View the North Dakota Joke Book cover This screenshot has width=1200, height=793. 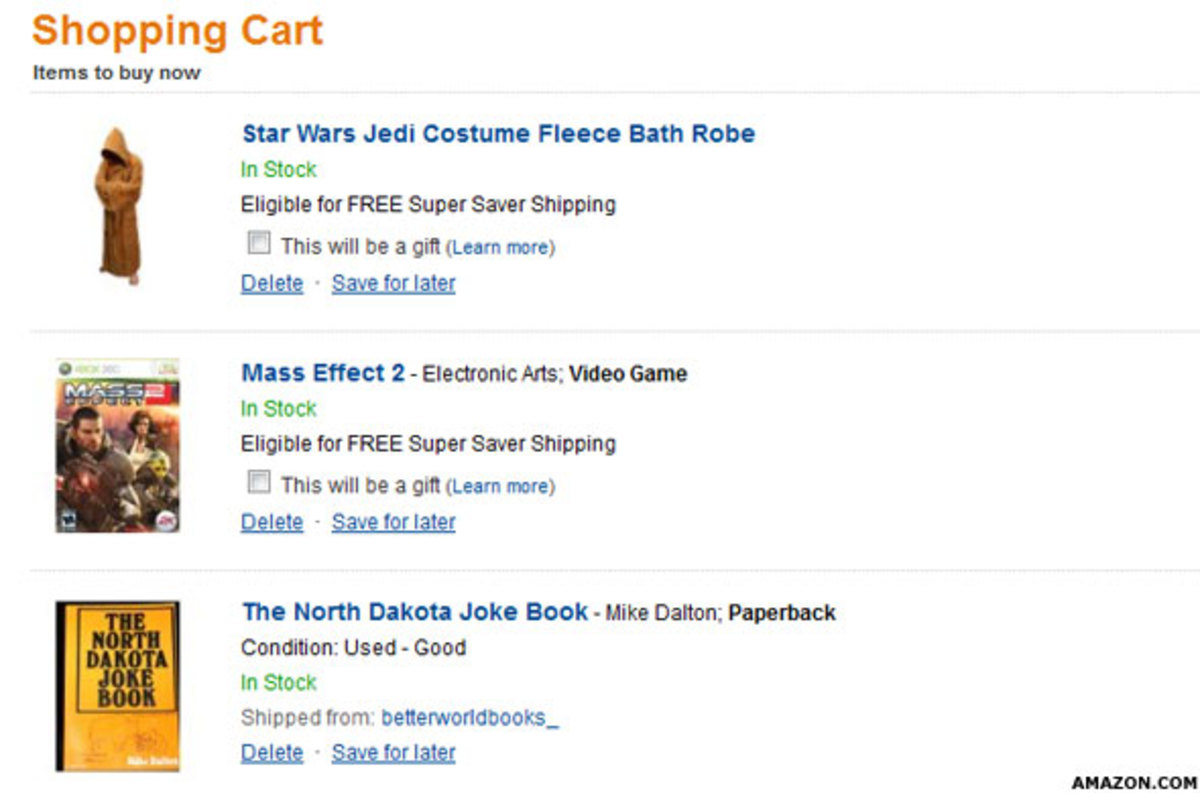[x=118, y=686]
